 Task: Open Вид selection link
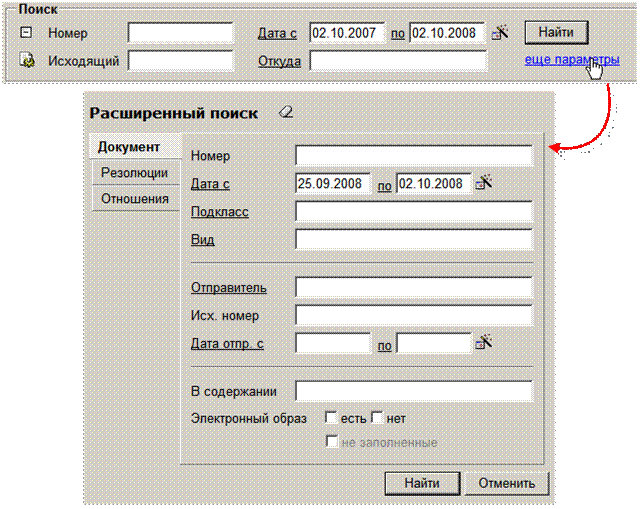coord(202,239)
